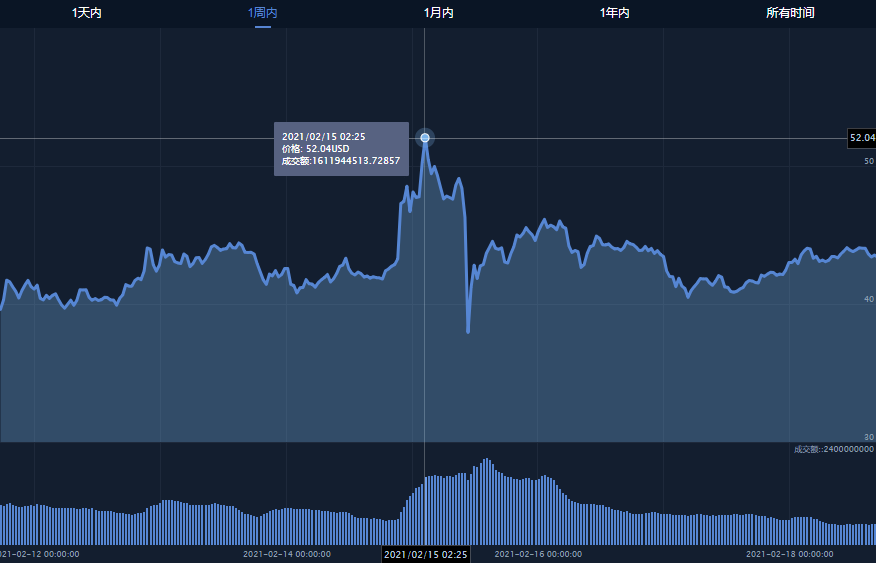876x563 pixels.
Task: Open the 1月内 time range
Action: pos(438,13)
